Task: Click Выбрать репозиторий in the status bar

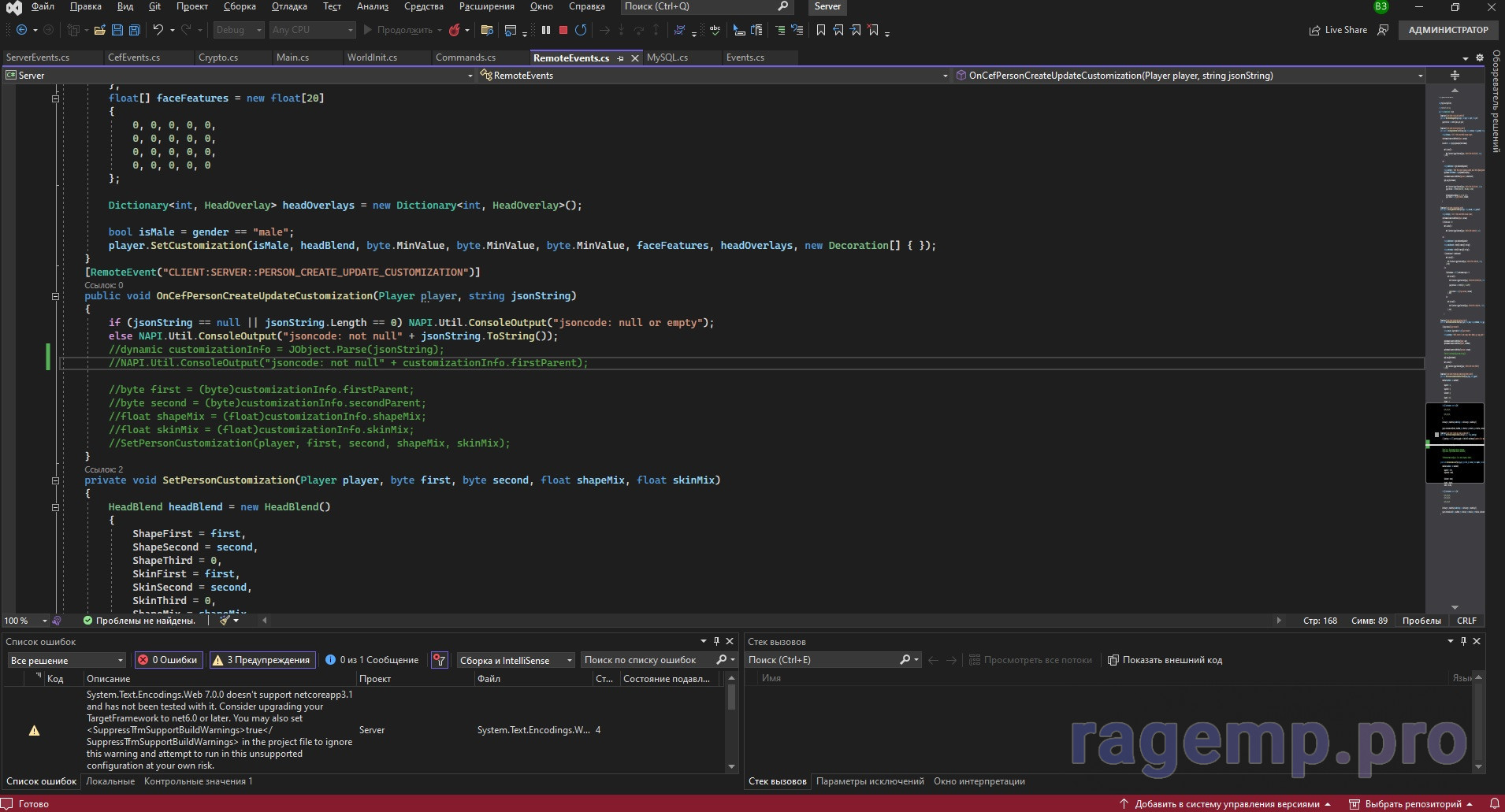Action: click(1411, 804)
